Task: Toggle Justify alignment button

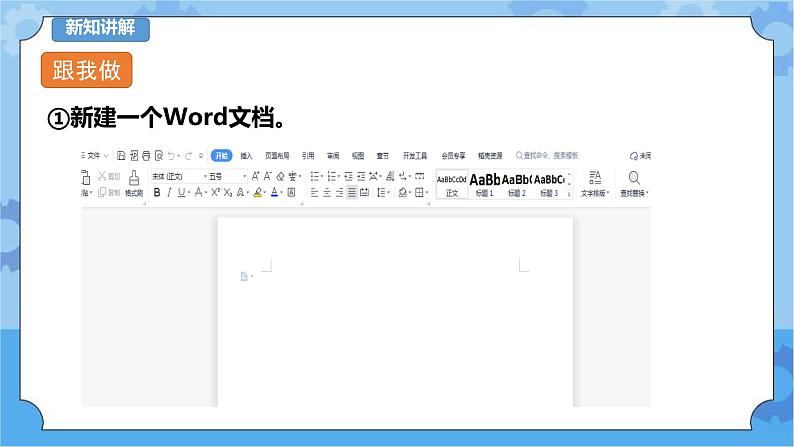Action: click(x=351, y=192)
